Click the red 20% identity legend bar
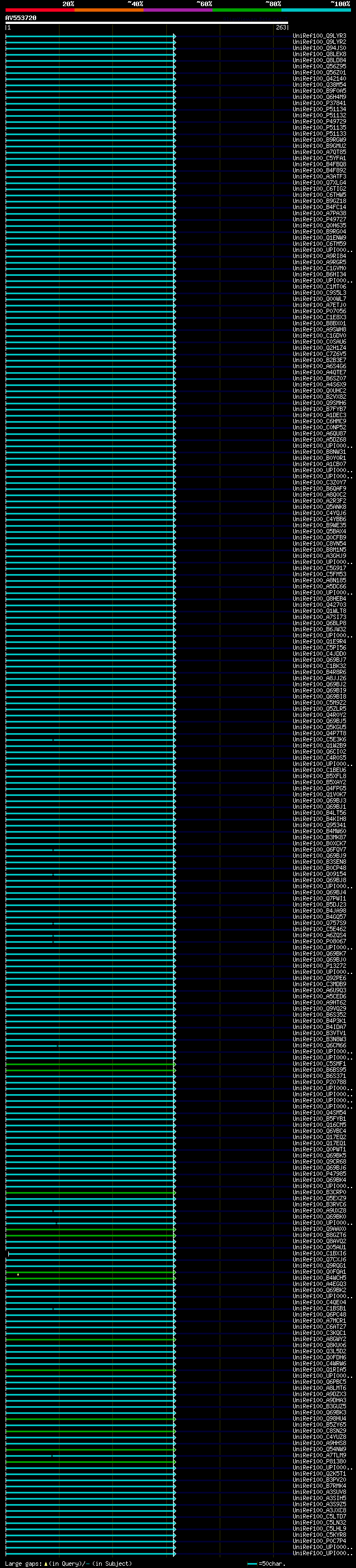356x1568 pixels. (x=39, y=11)
